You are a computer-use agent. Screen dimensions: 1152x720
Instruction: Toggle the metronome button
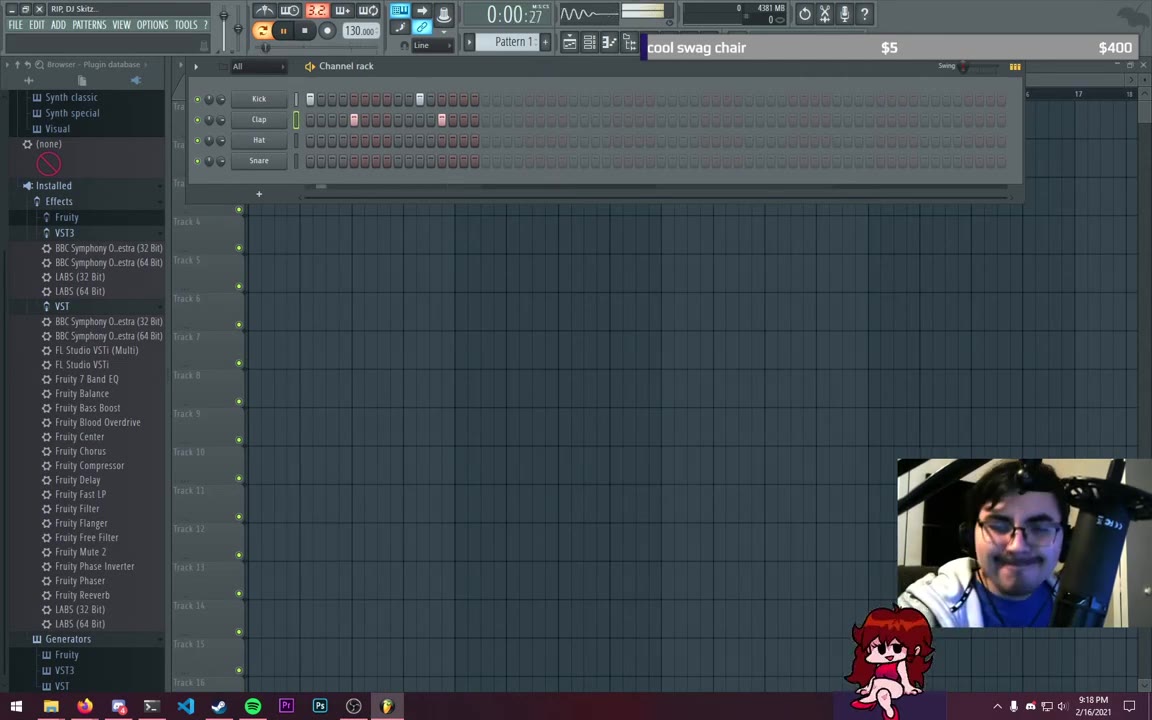264,11
